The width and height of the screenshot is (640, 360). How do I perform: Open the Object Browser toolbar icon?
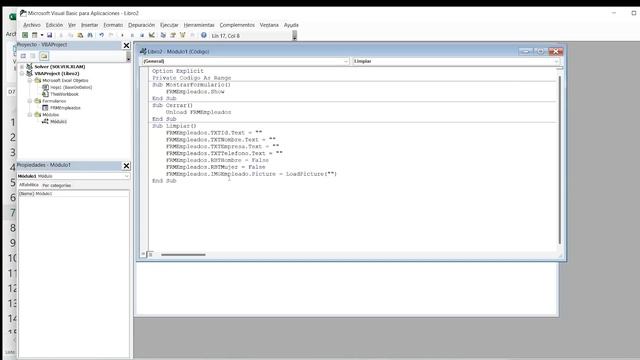pos(182,36)
